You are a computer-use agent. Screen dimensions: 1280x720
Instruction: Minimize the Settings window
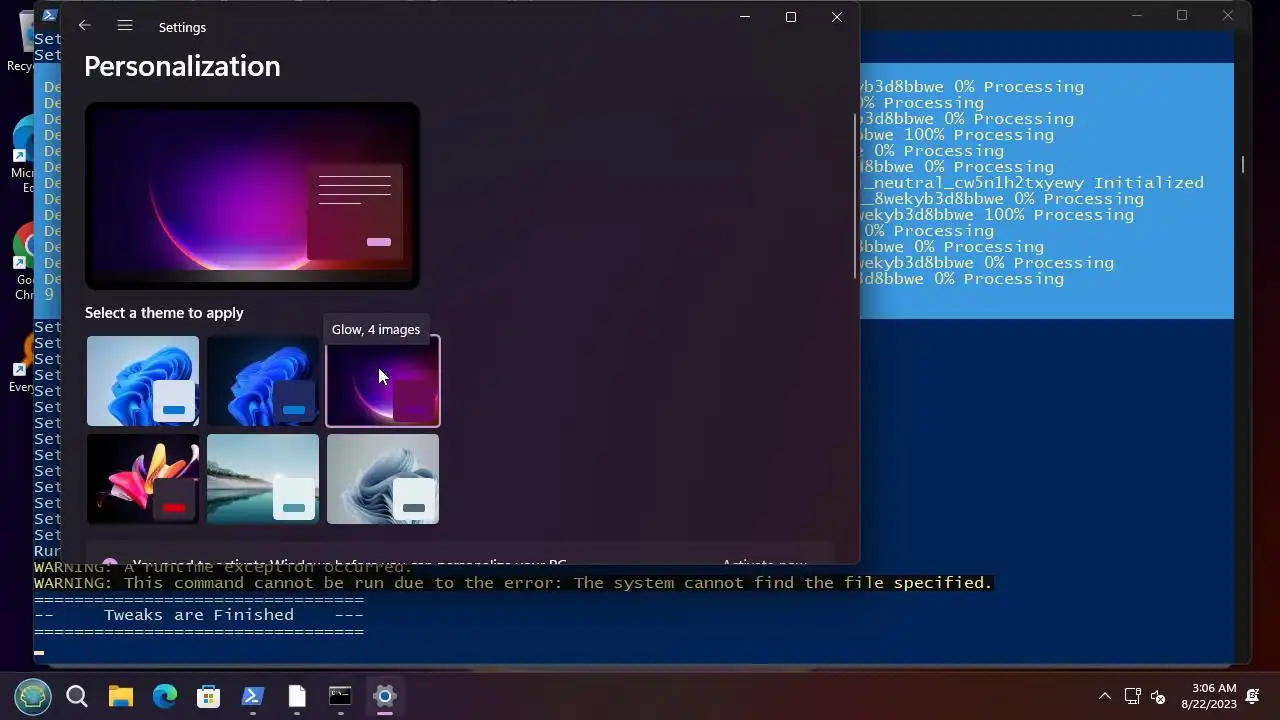(x=745, y=17)
